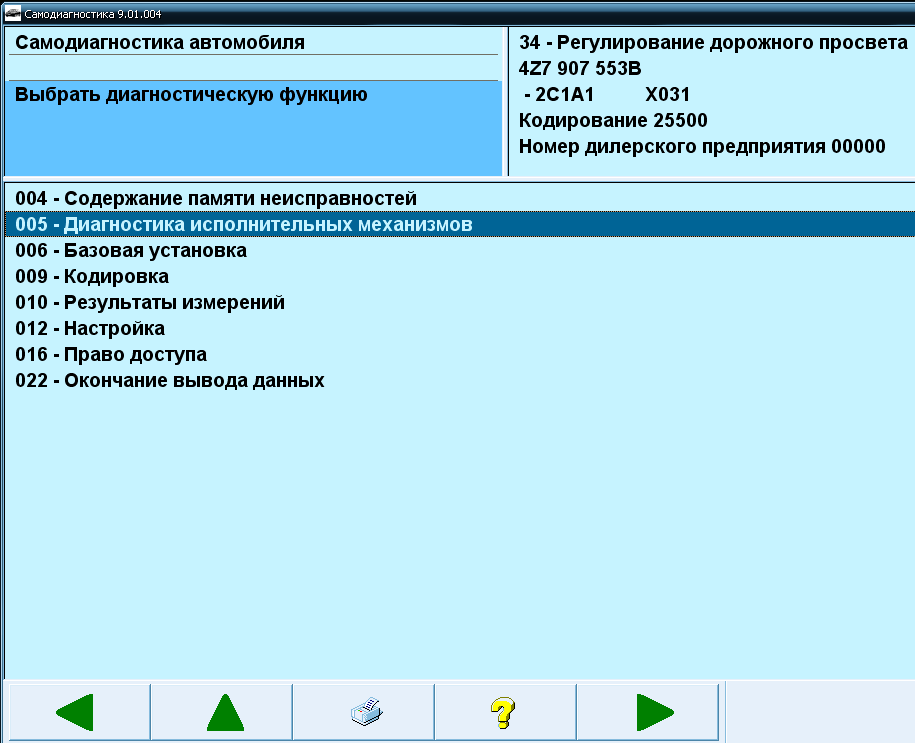The width and height of the screenshot is (915, 743).
Task: Click 'Номер дилерского предприятия 00000' line
Action: point(702,146)
